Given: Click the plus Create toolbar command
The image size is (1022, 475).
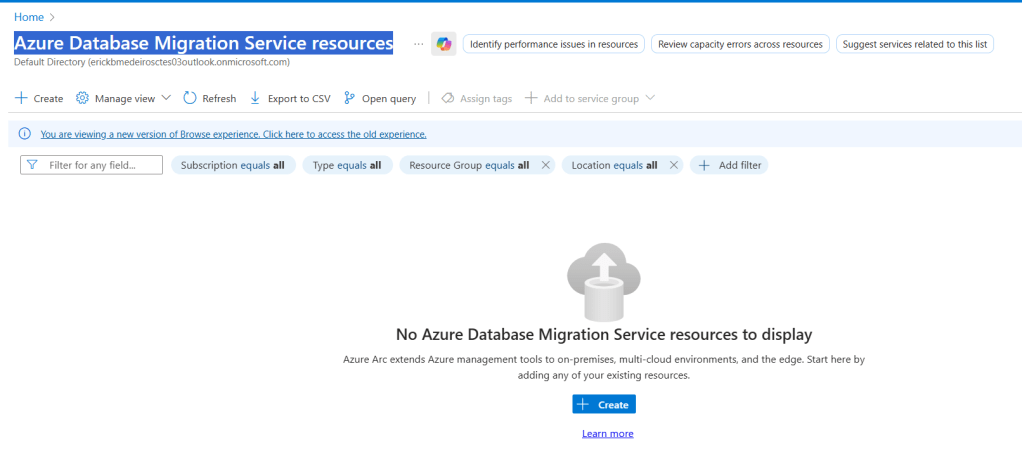Looking at the screenshot, I should (39, 98).
